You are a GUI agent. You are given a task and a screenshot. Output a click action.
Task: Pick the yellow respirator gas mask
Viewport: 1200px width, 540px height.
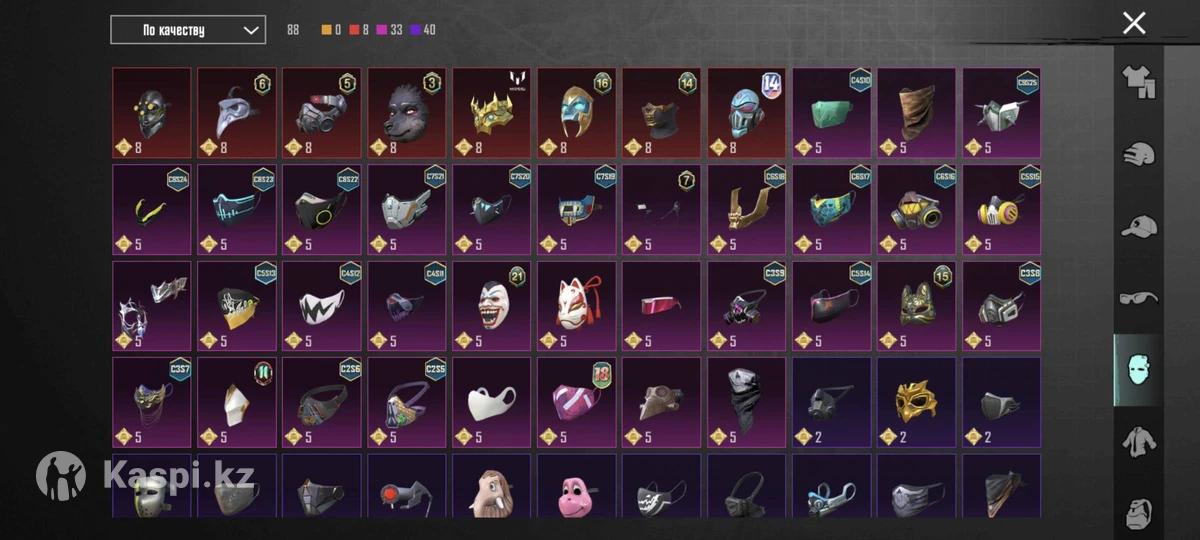pyautogui.click(x=1002, y=210)
